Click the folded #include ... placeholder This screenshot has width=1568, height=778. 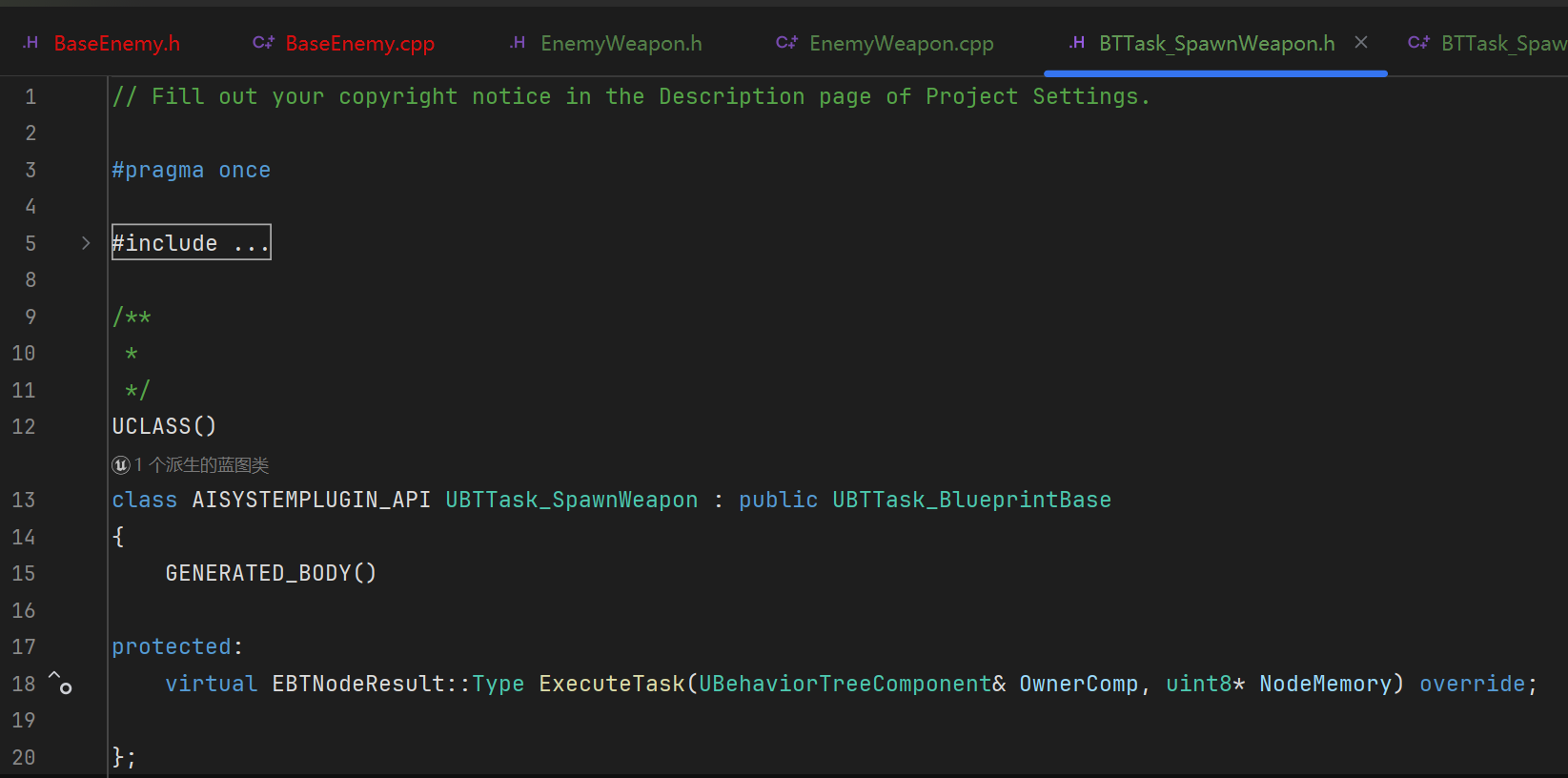click(x=192, y=242)
